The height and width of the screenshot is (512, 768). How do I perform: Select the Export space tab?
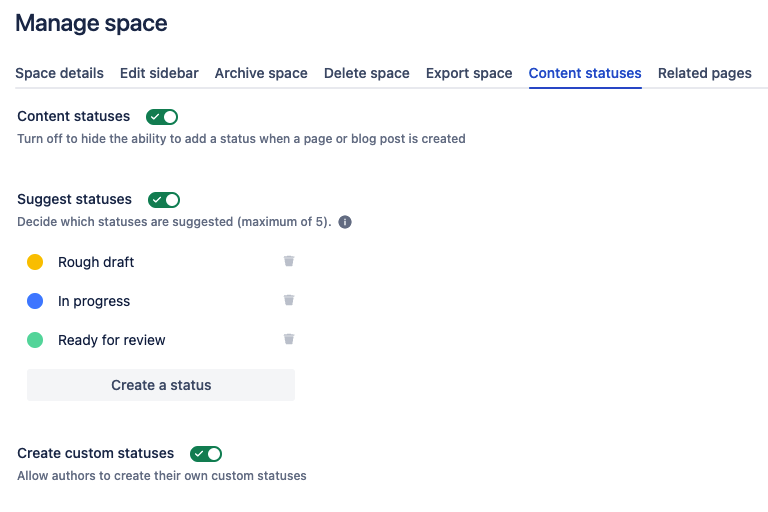point(469,73)
